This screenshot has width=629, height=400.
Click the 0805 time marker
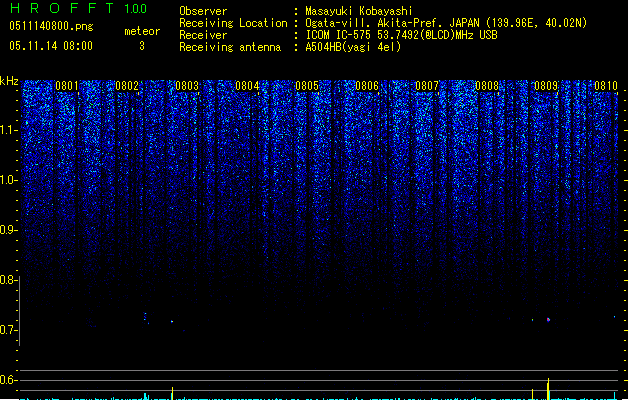[x=307, y=86]
